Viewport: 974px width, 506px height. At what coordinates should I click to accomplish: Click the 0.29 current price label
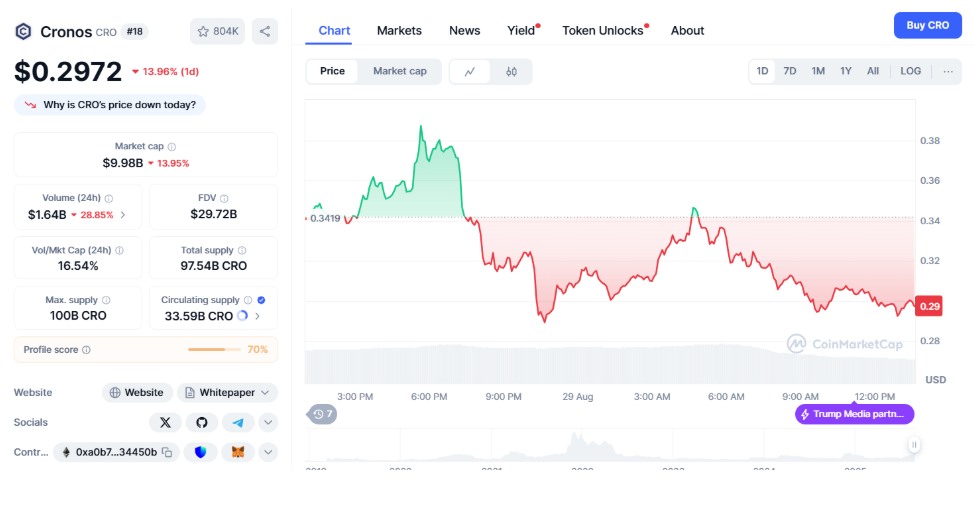coord(929,306)
